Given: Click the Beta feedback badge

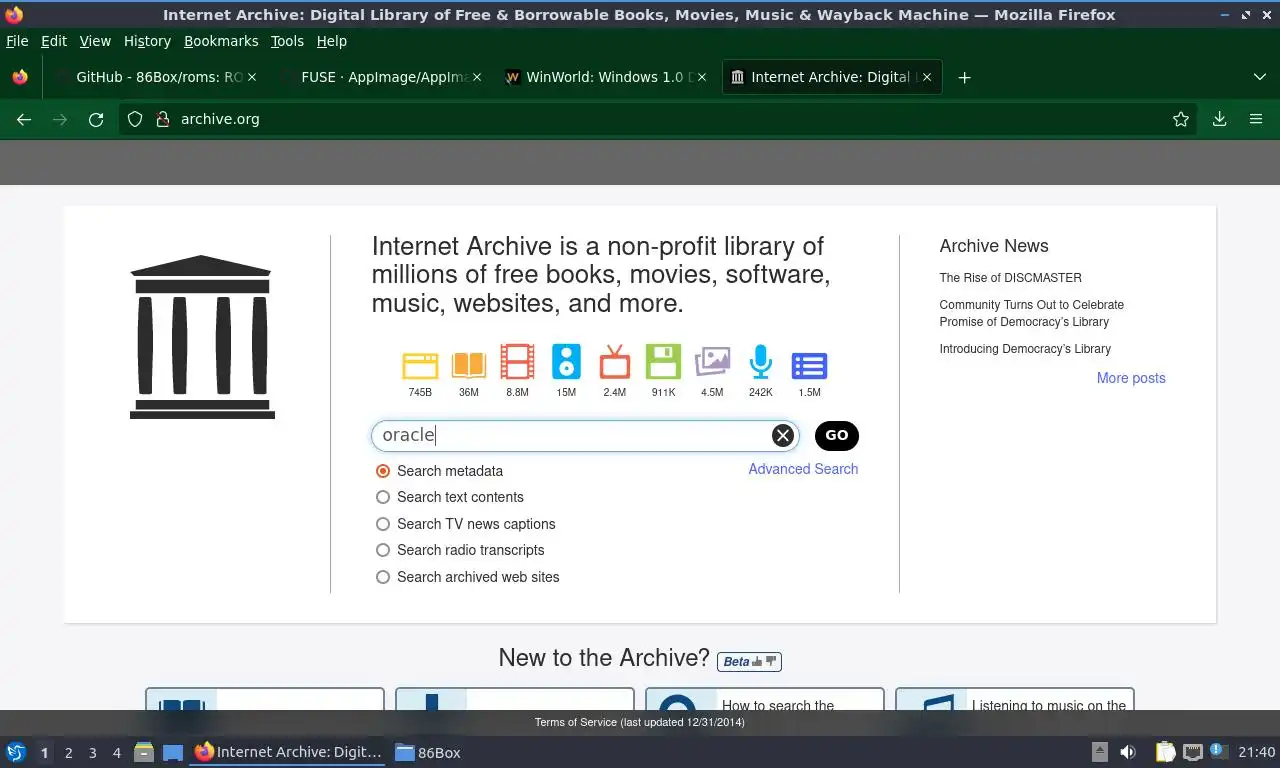Looking at the screenshot, I should 749,661.
